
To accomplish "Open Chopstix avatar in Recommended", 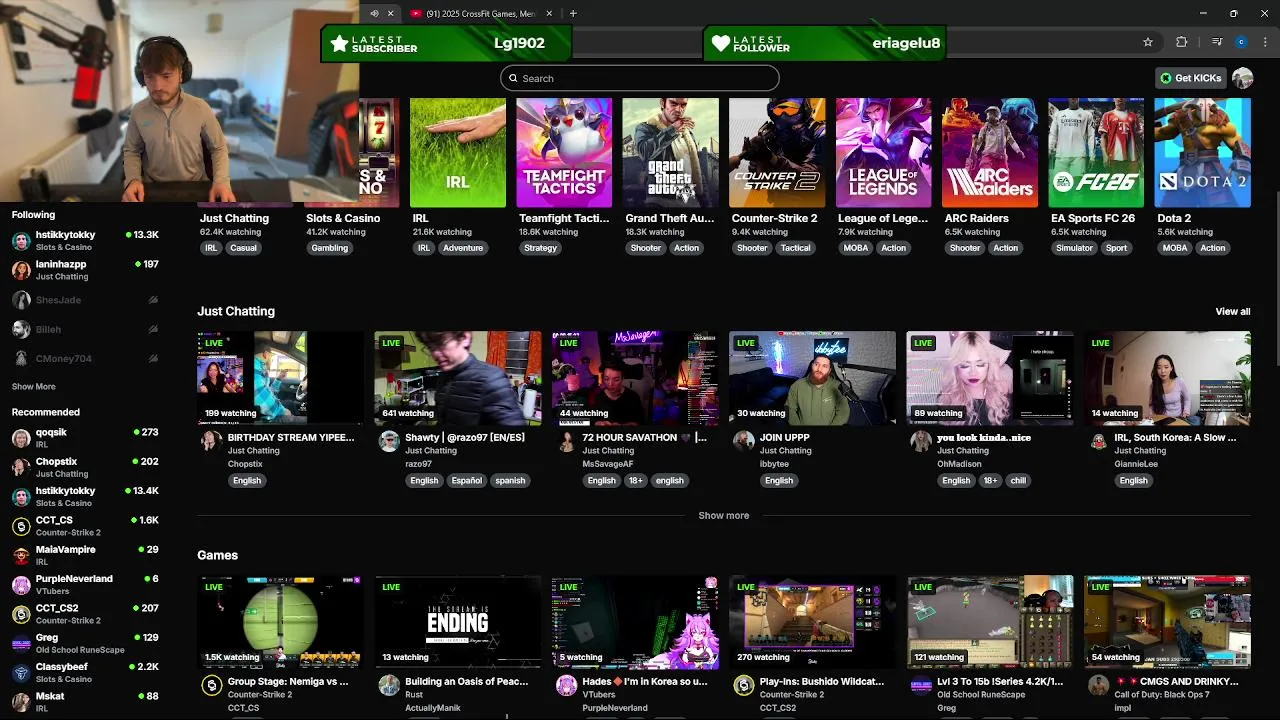I will click(21, 467).
